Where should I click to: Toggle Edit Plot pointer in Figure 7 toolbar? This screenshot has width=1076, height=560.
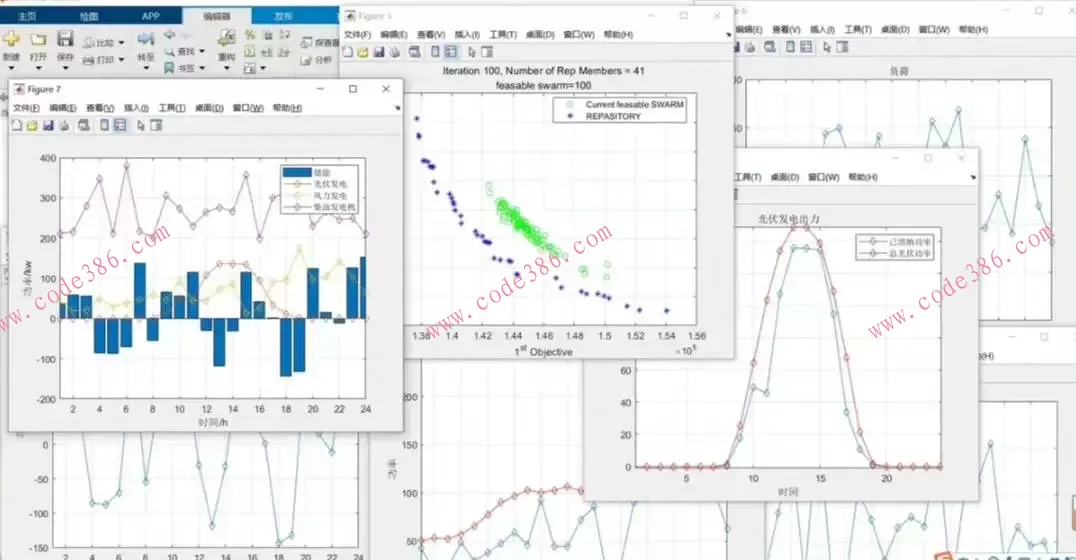(x=141, y=126)
